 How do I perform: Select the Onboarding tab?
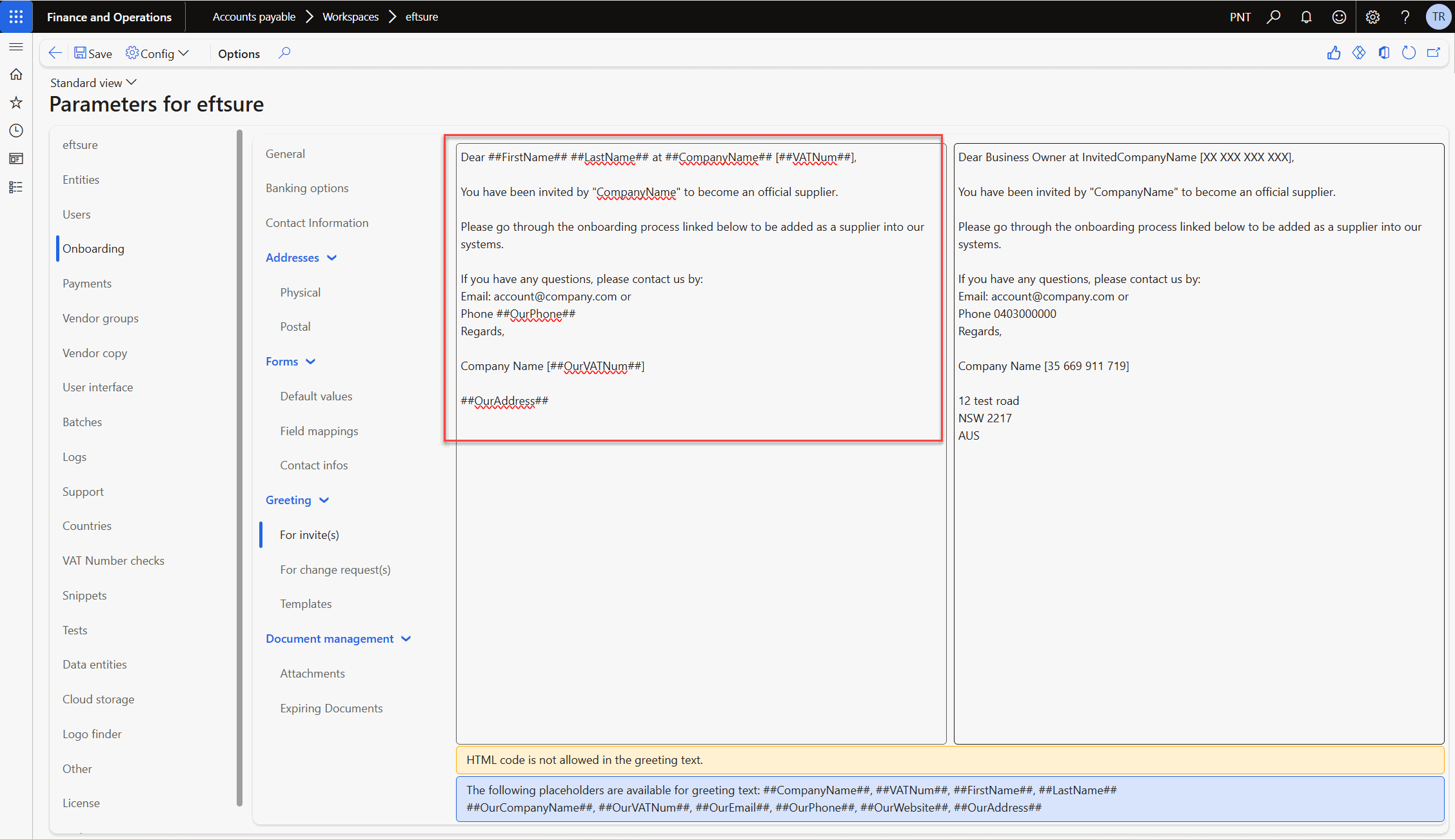pos(94,249)
